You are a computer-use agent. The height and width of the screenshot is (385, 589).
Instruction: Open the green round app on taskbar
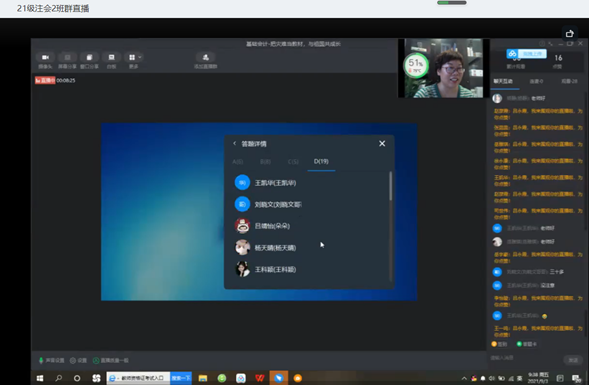[x=222, y=378]
